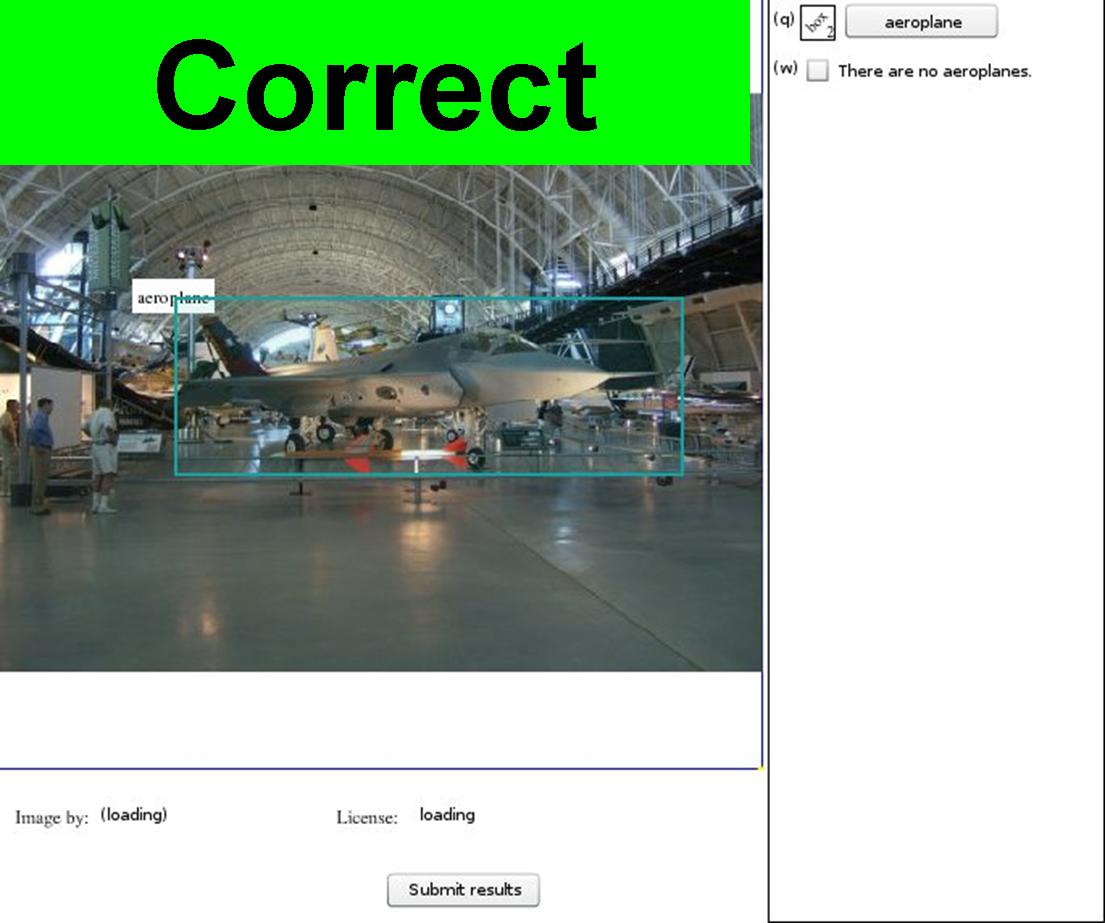Click the green Correct banner

375,83
